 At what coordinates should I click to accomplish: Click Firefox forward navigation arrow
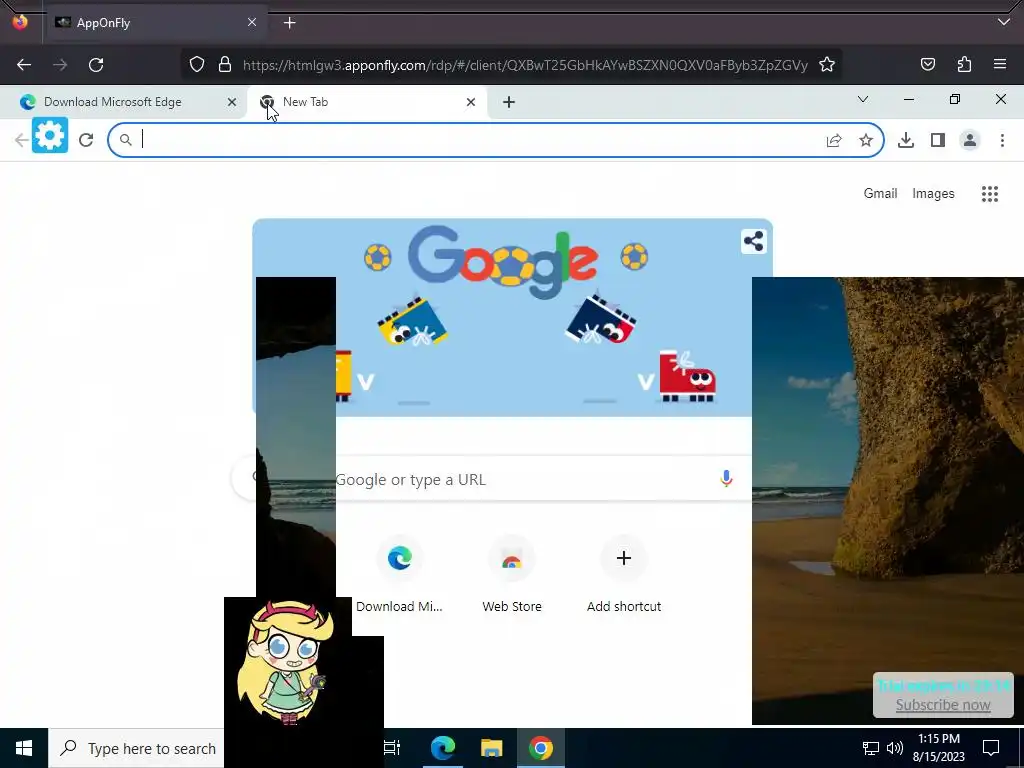(x=60, y=65)
